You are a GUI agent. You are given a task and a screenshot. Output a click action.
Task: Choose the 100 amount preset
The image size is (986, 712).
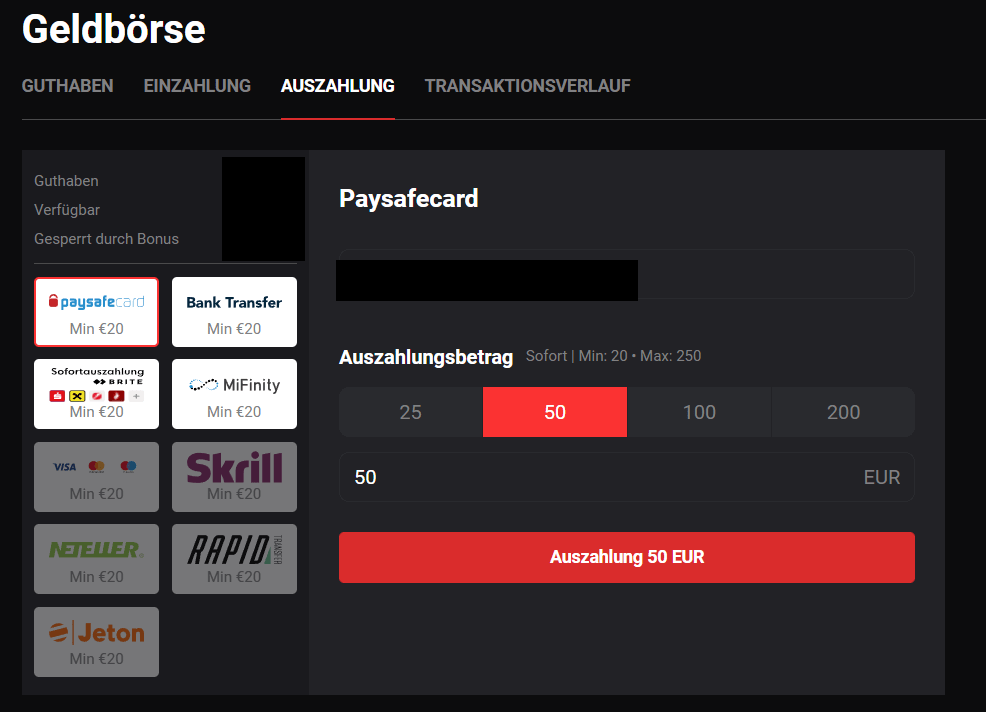tap(699, 412)
